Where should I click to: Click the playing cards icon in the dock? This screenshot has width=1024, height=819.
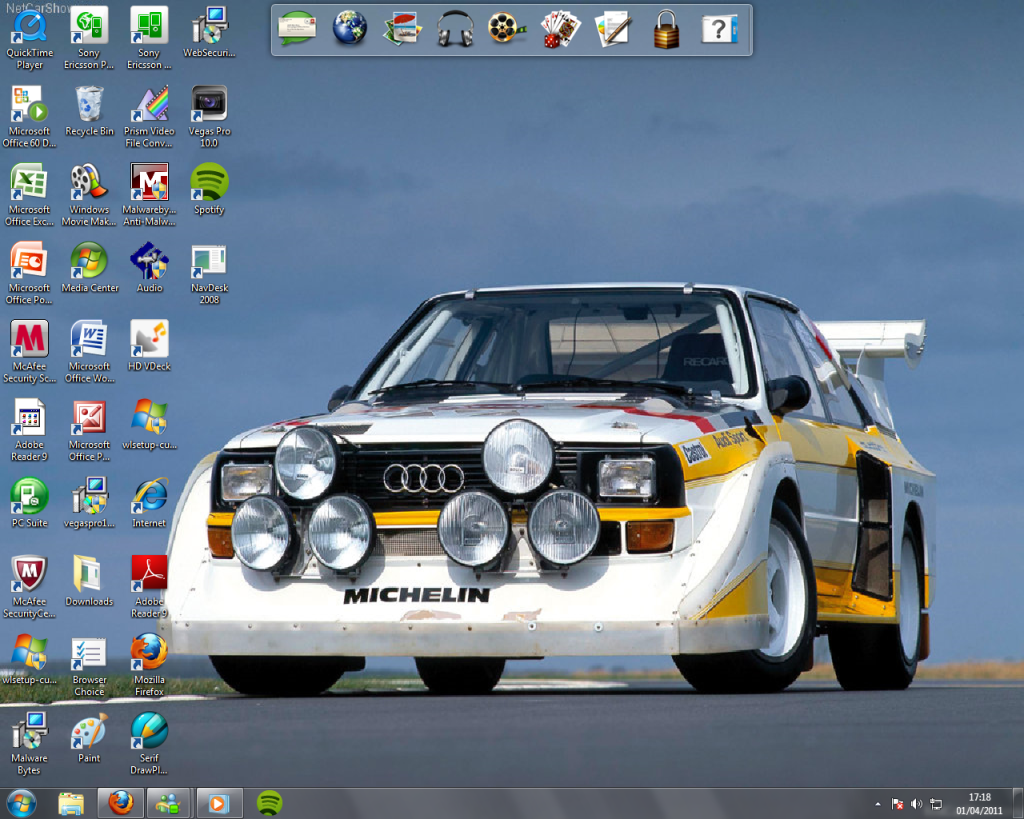click(560, 30)
